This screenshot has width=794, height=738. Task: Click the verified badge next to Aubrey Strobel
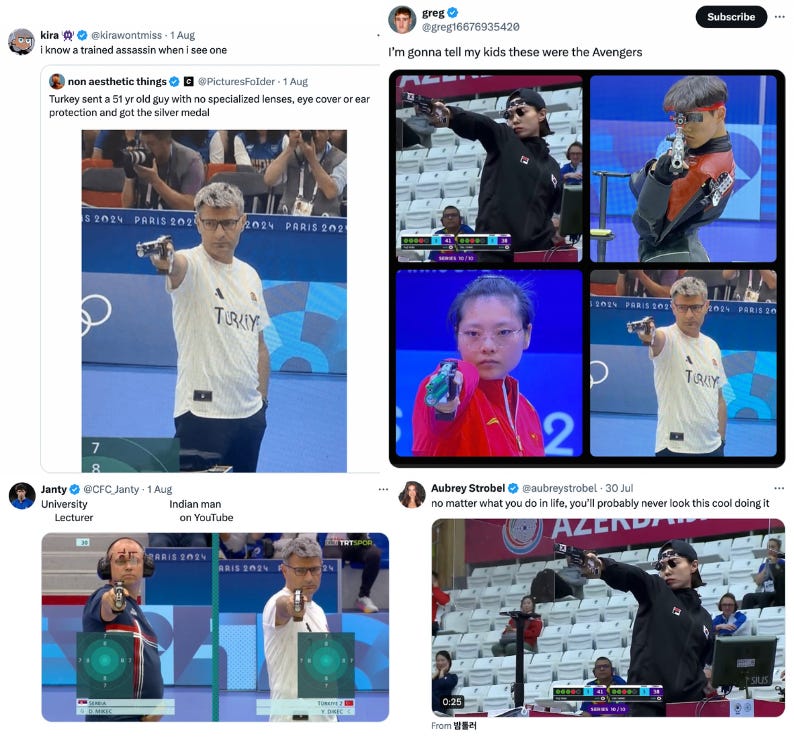513,488
